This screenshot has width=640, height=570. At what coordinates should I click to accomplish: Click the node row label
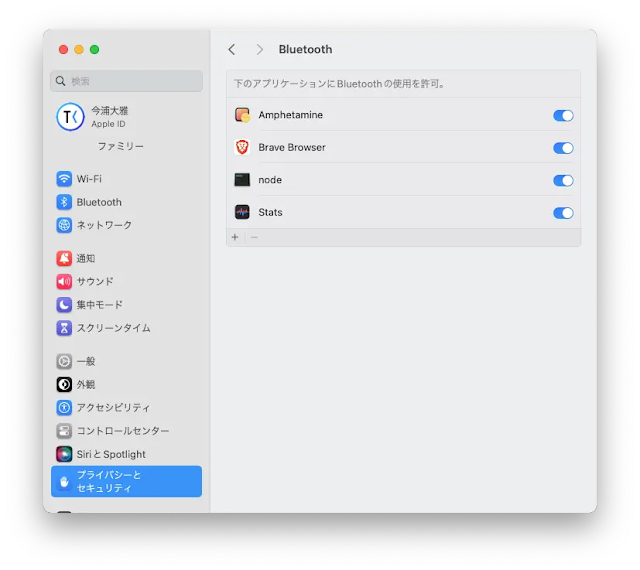tap(270, 180)
